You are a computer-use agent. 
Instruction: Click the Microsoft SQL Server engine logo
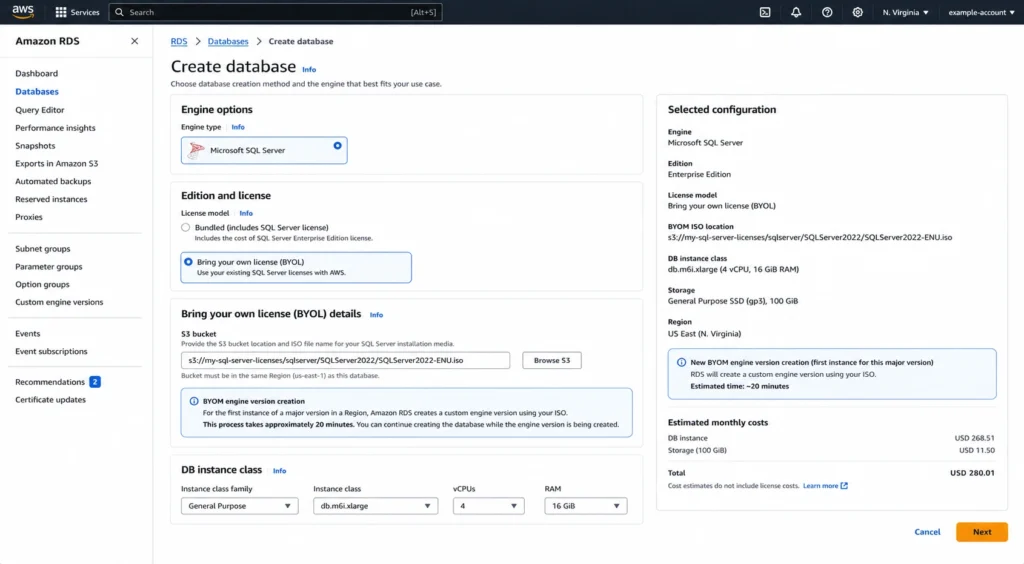coord(196,150)
